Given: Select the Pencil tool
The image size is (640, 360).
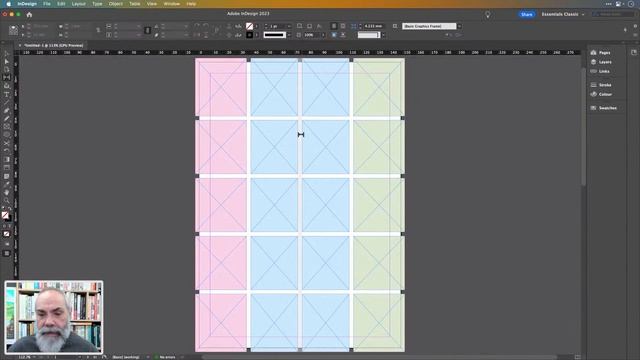Looking at the screenshot, I should (7, 119).
